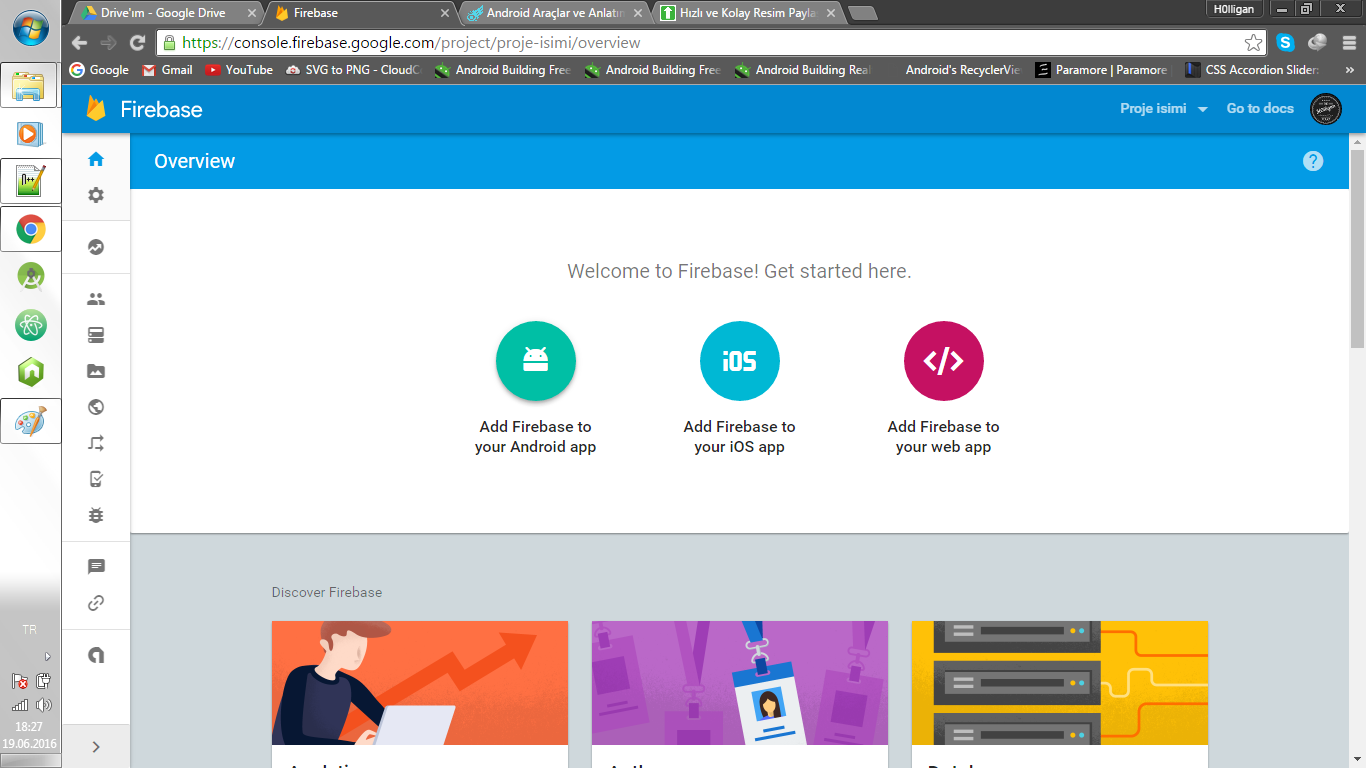Open Auth people icon in sidebar

(96, 299)
